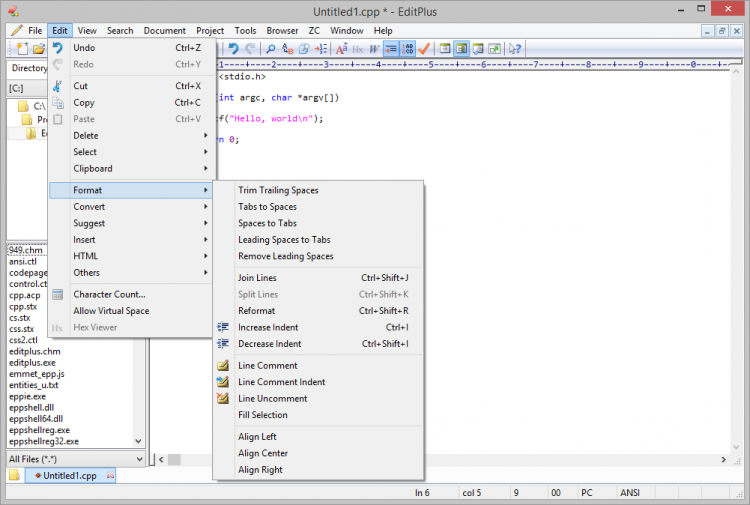Toggle Allow Virtual Space option
Viewport: 750px width, 505px height.
pyautogui.click(x=110, y=311)
